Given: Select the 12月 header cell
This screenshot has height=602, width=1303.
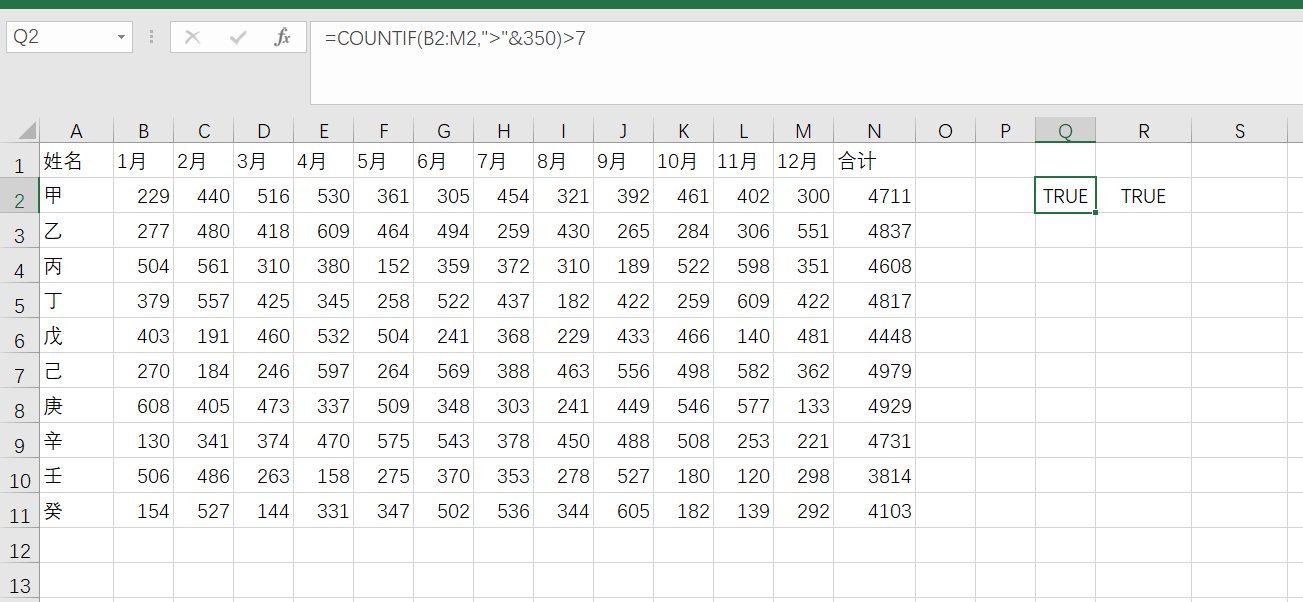Looking at the screenshot, I should pos(804,161).
